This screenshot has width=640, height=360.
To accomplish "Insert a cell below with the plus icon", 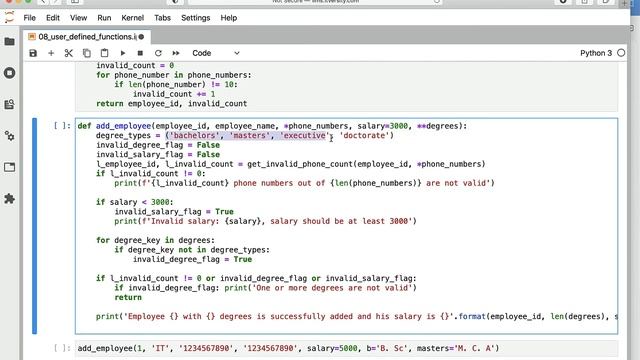I will point(51,53).
